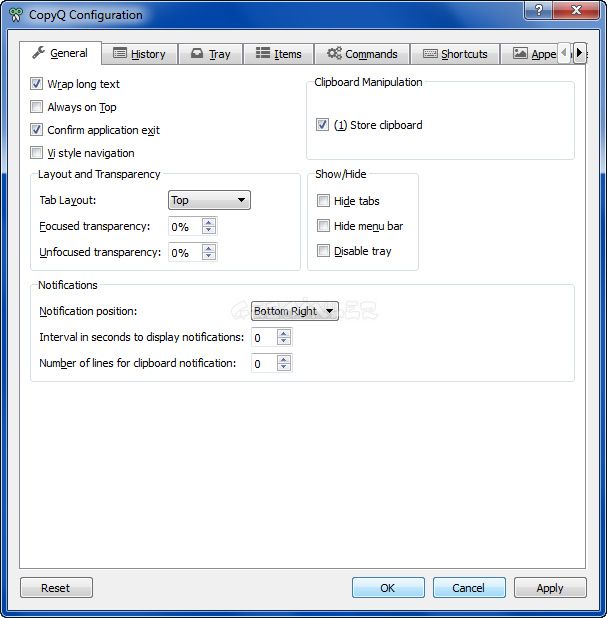
Task: Switch to the Items tab
Action: click(x=279, y=54)
